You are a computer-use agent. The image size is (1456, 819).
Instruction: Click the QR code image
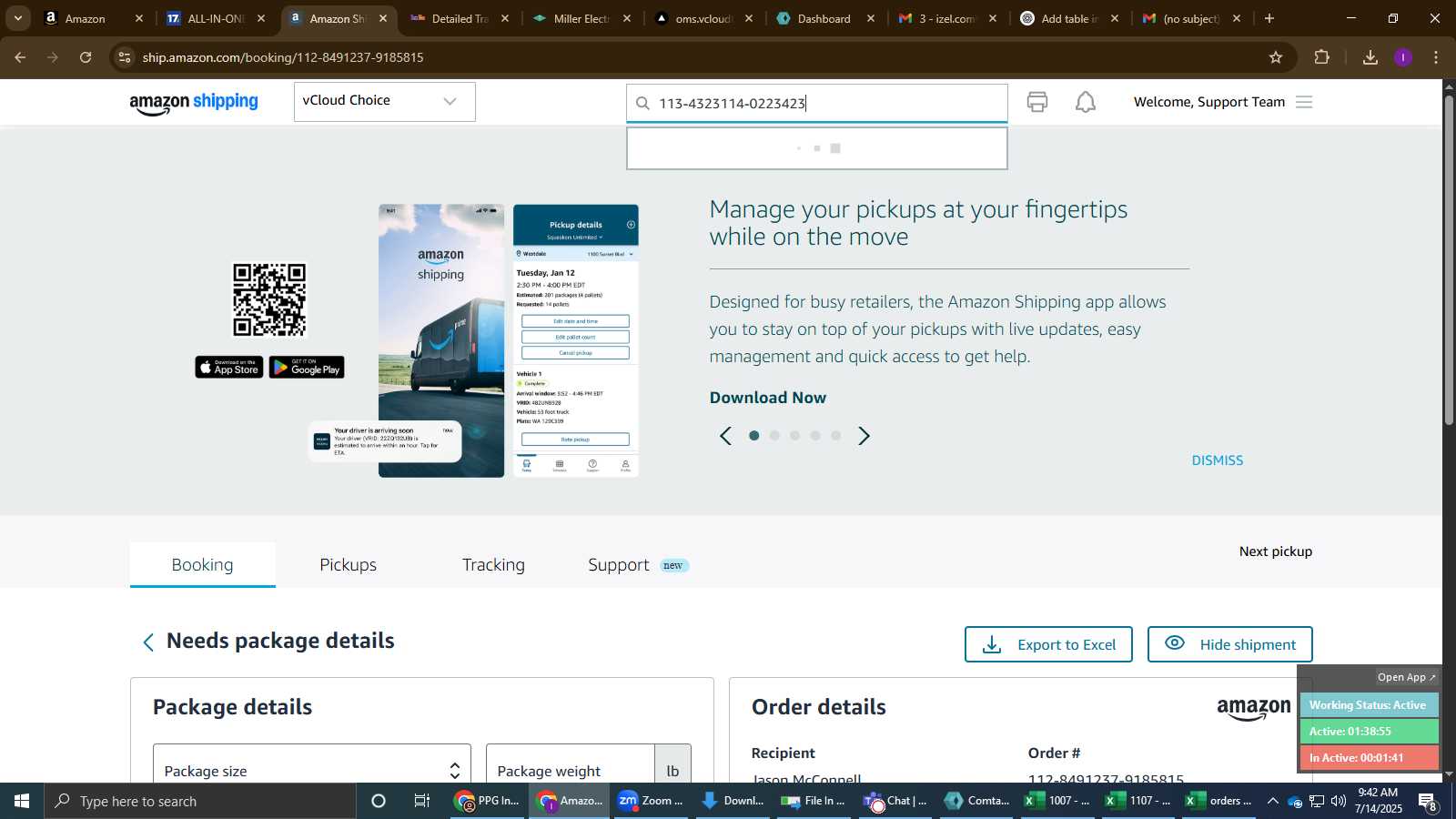point(269,300)
